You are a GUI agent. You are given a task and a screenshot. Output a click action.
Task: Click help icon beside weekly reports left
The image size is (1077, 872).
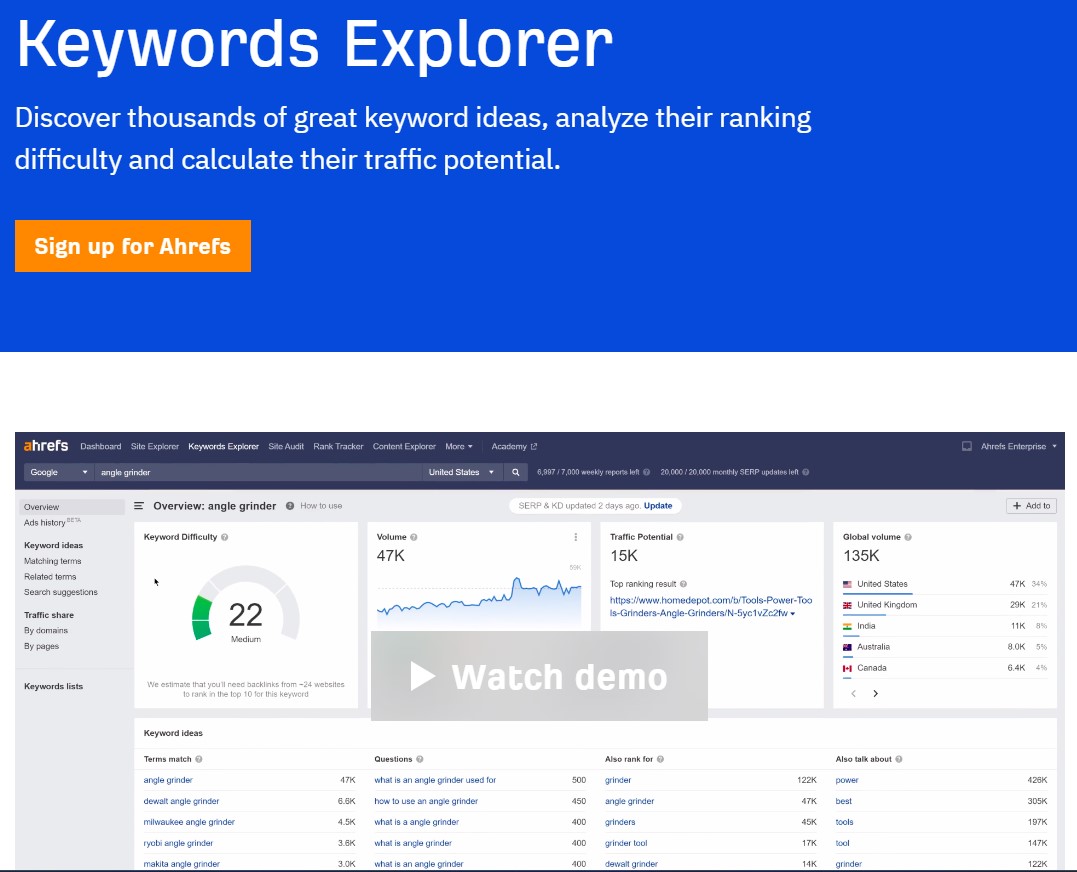[646, 472]
